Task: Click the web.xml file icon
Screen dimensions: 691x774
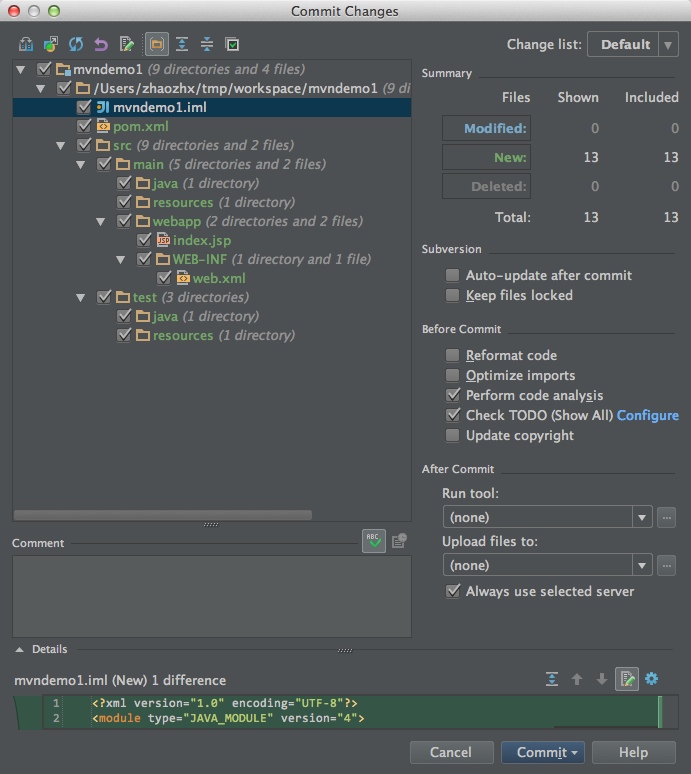Action: 183,278
